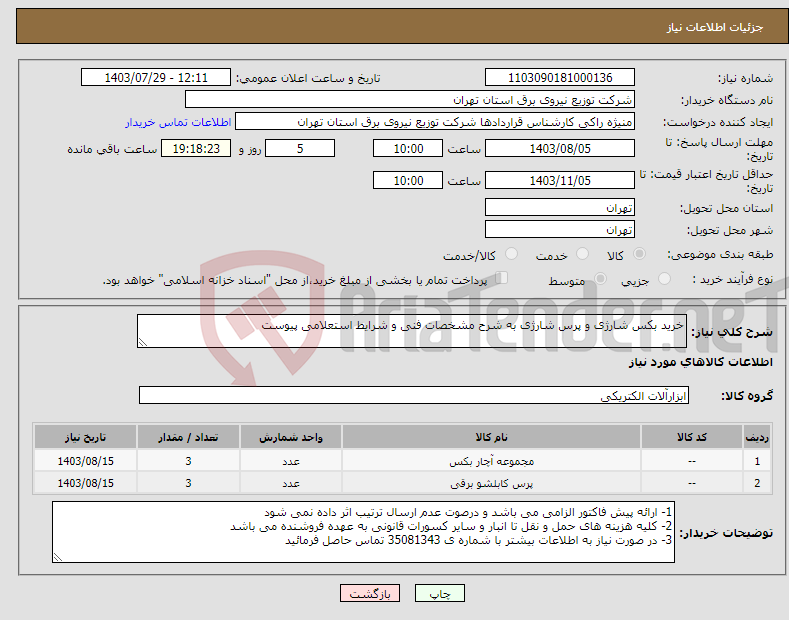Click the request creator name field
This screenshot has width=789, height=620.
pos(435,121)
